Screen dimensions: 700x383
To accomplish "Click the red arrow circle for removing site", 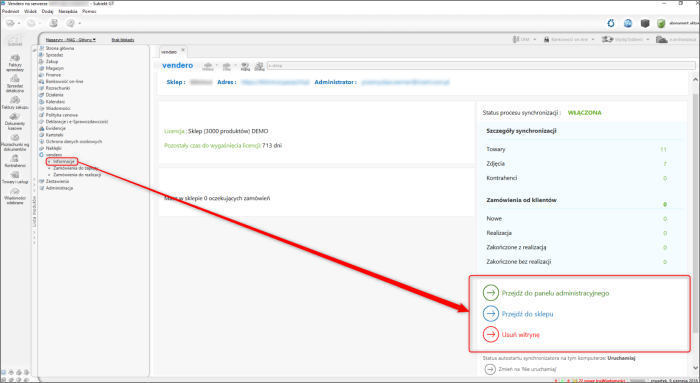I will point(491,334).
